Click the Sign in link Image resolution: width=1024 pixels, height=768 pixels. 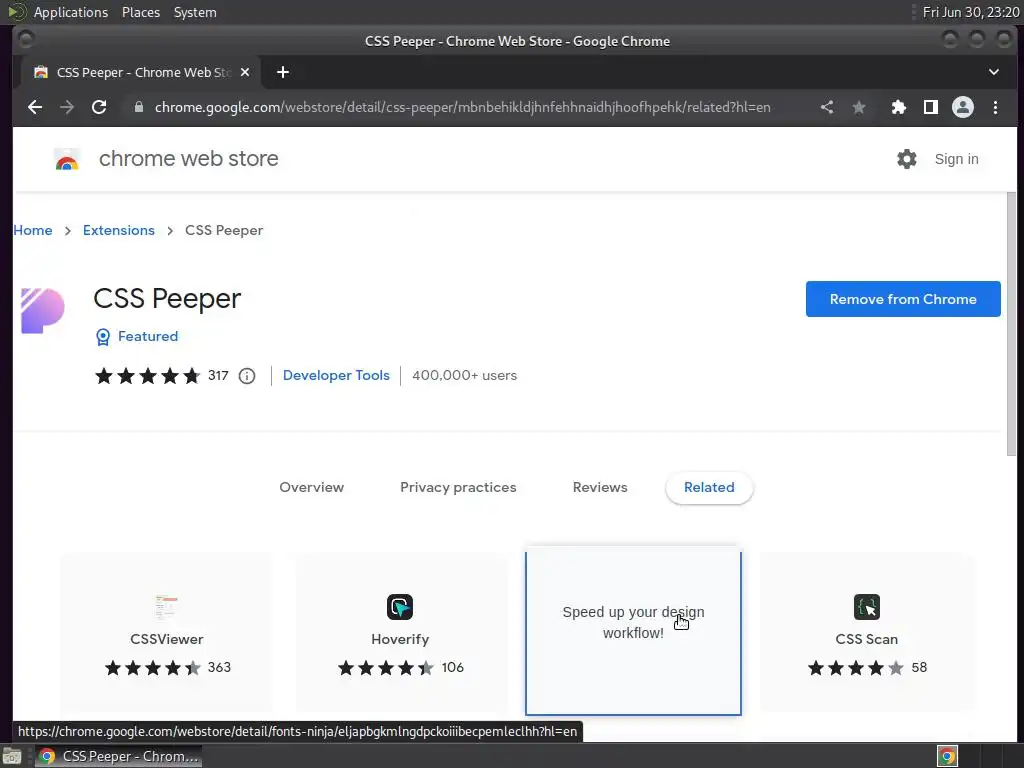[956, 159]
